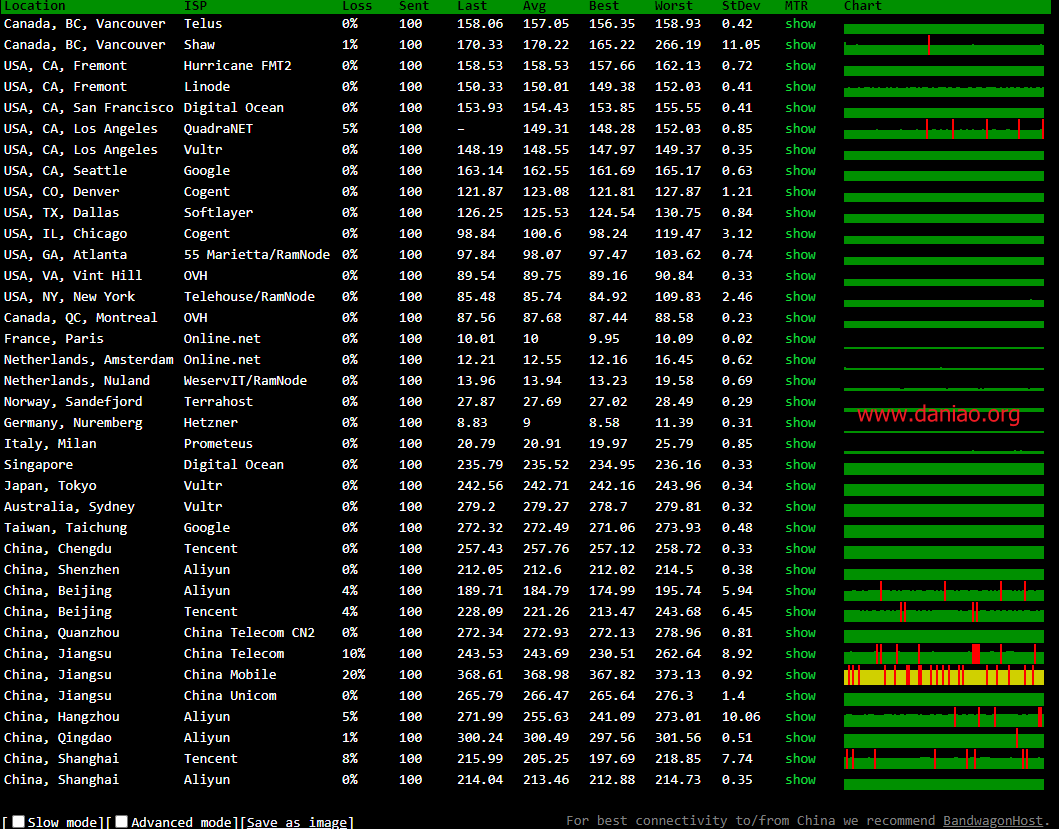This screenshot has height=829, width=1059.
Task: Show MTR for Jiangsu China Mobile
Action: [800, 674]
